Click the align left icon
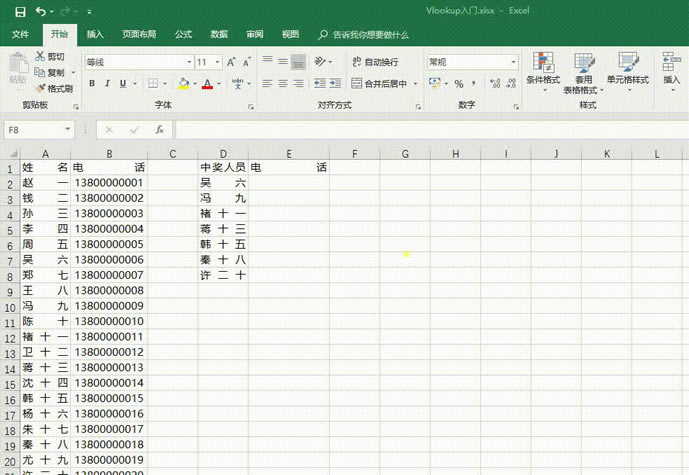Image resolution: width=689 pixels, height=475 pixels. (267, 83)
